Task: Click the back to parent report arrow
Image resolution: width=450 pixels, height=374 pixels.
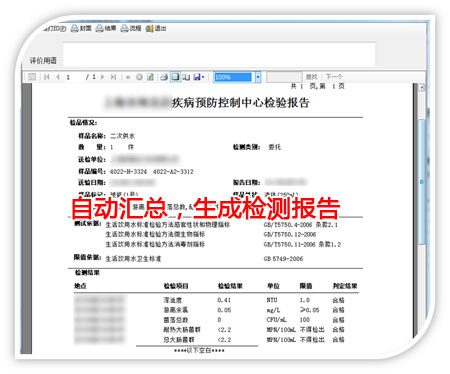Action: coord(128,77)
